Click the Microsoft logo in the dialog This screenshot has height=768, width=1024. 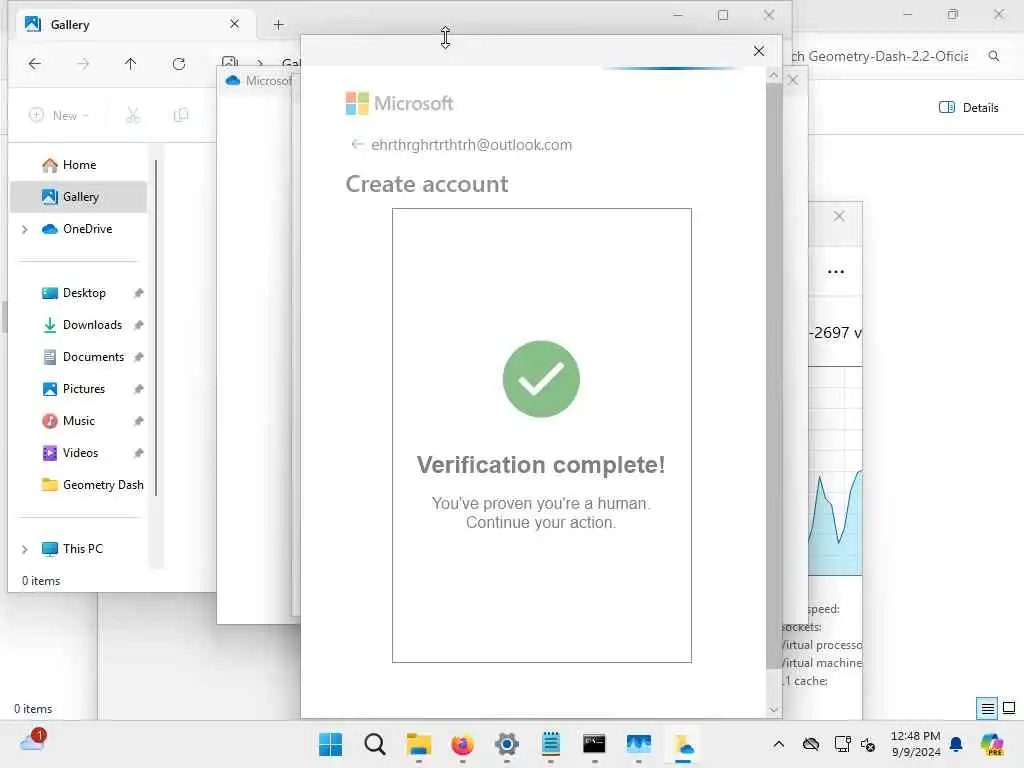point(399,103)
